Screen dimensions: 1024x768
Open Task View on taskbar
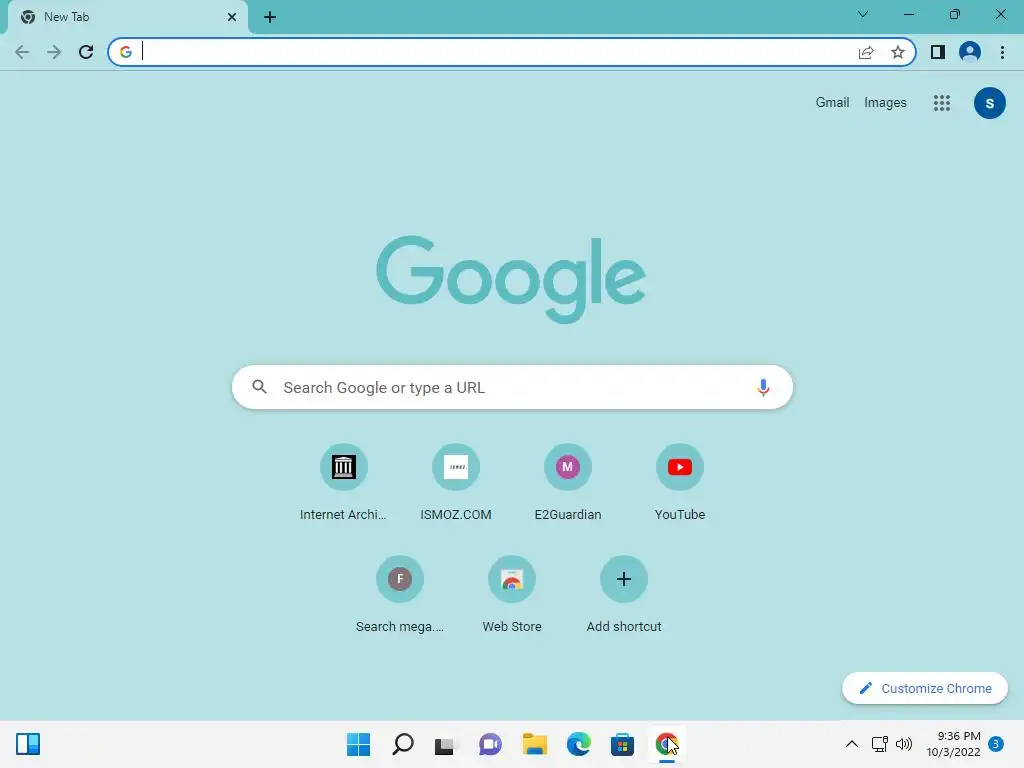coord(446,745)
